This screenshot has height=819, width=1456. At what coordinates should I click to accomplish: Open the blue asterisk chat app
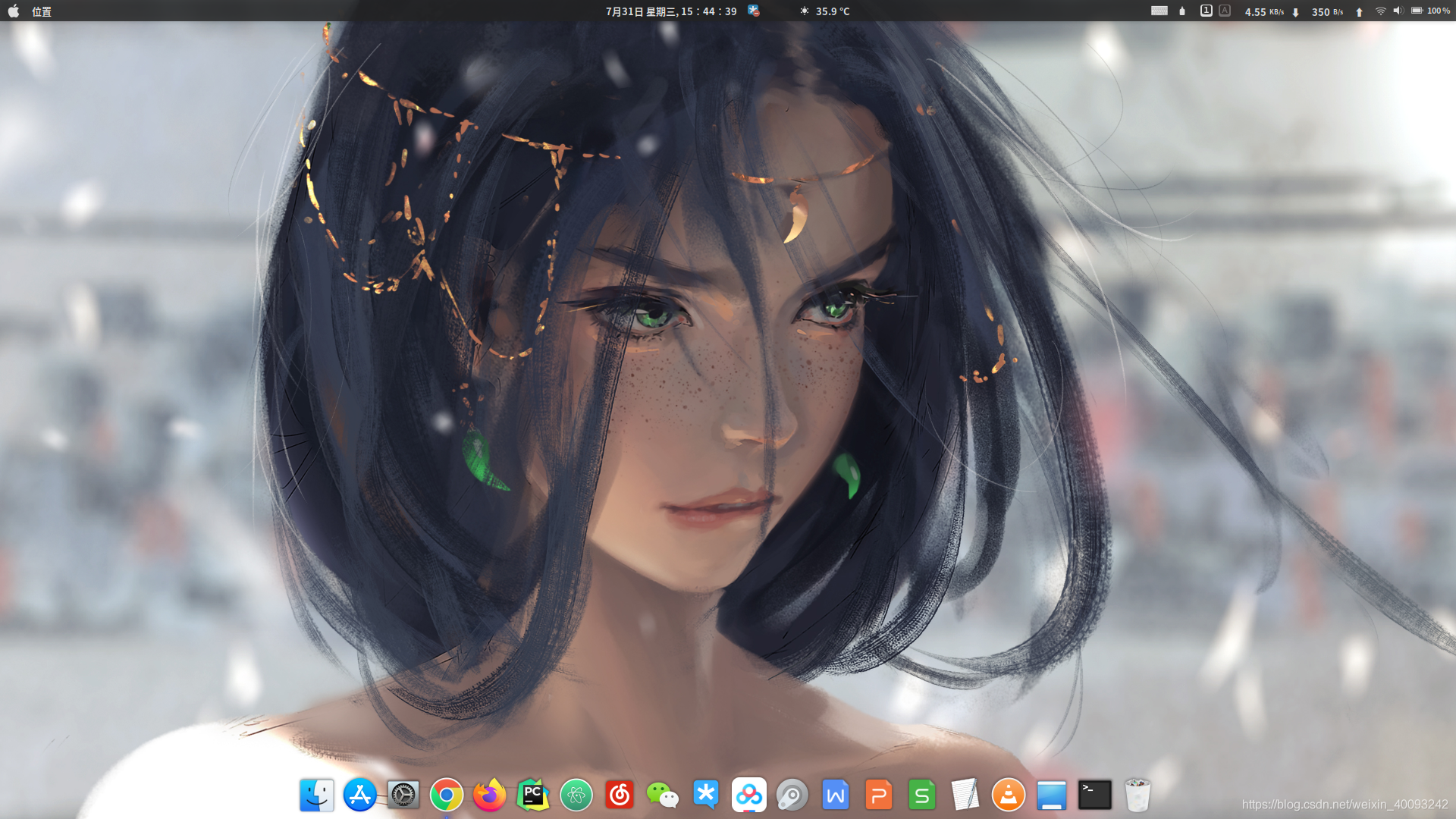pyautogui.click(x=706, y=795)
